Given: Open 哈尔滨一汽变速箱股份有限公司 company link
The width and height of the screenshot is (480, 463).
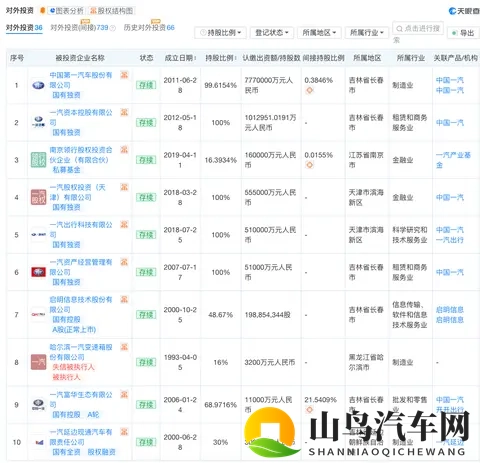Looking at the screenshot, I should tap(81, 352).
